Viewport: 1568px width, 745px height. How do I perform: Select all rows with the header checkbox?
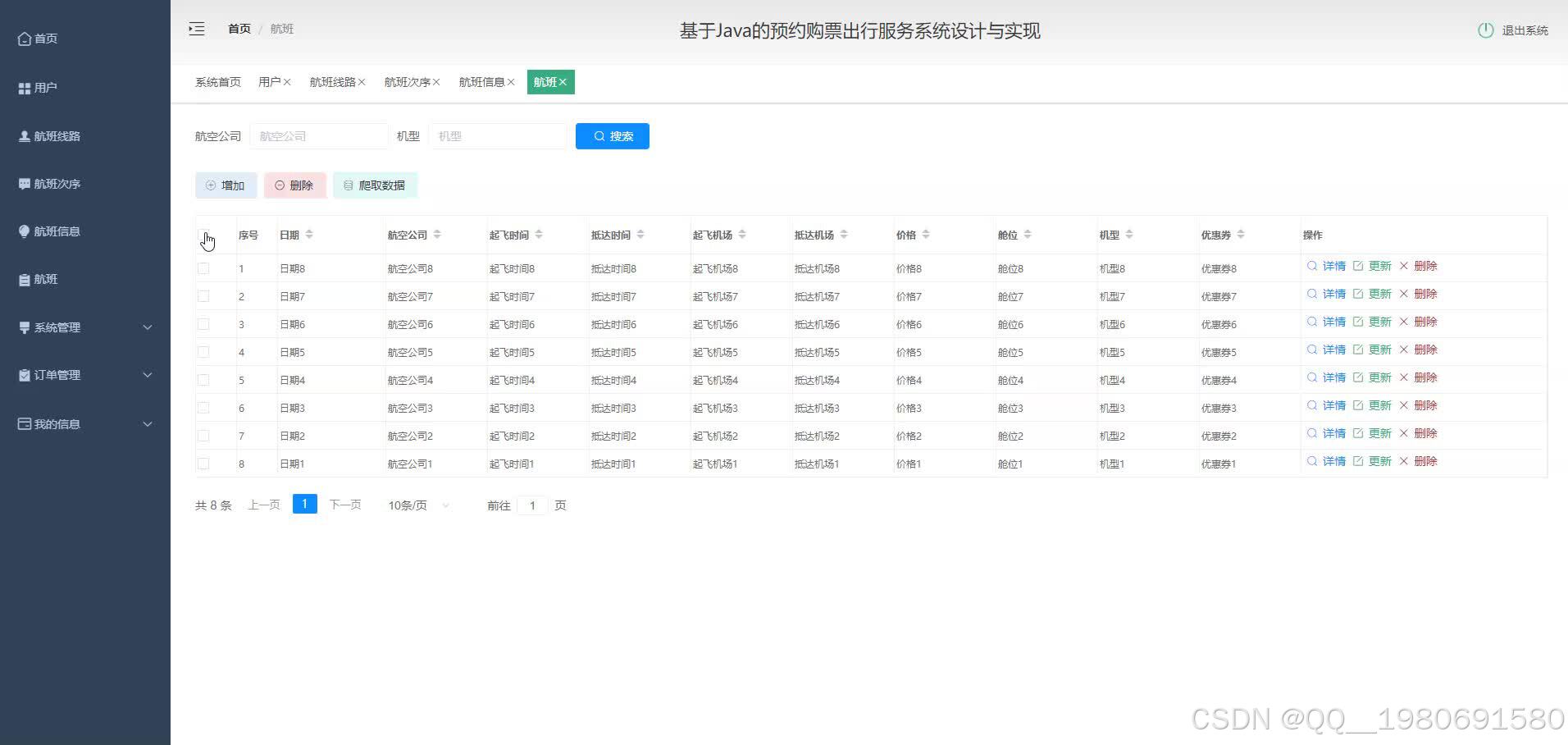(x=203, y=234)
